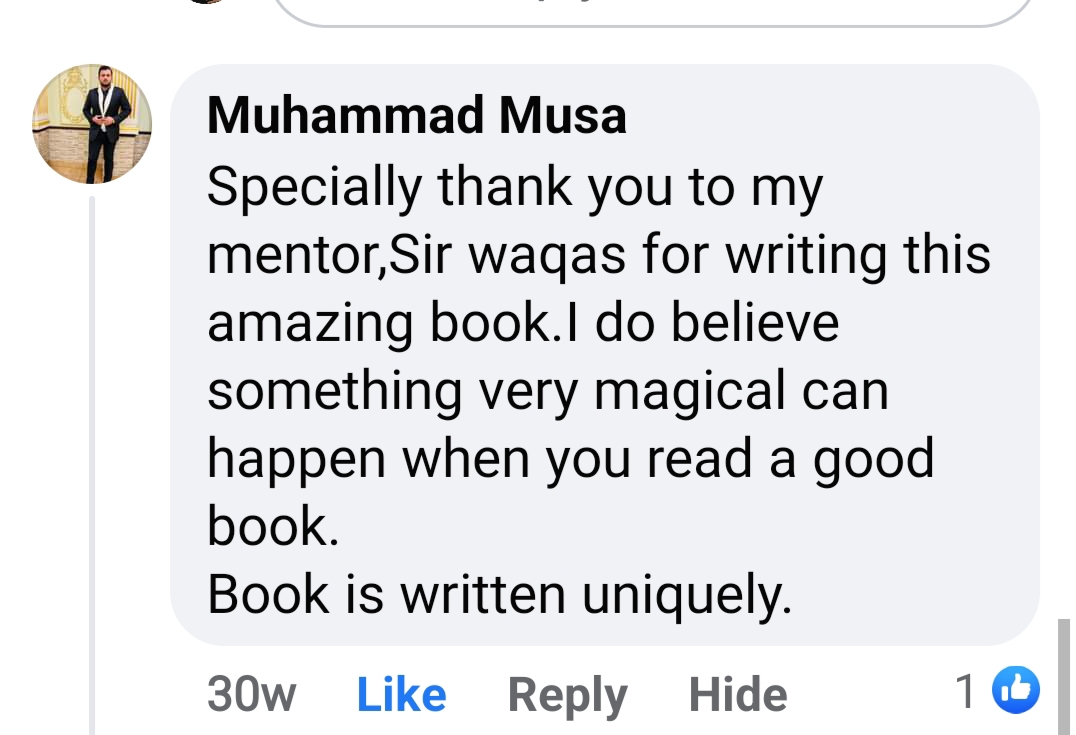Like Muhammad Musa's comment
Image resolution: width=1076 pixels, height=735 pixels.
pos(401,695)
